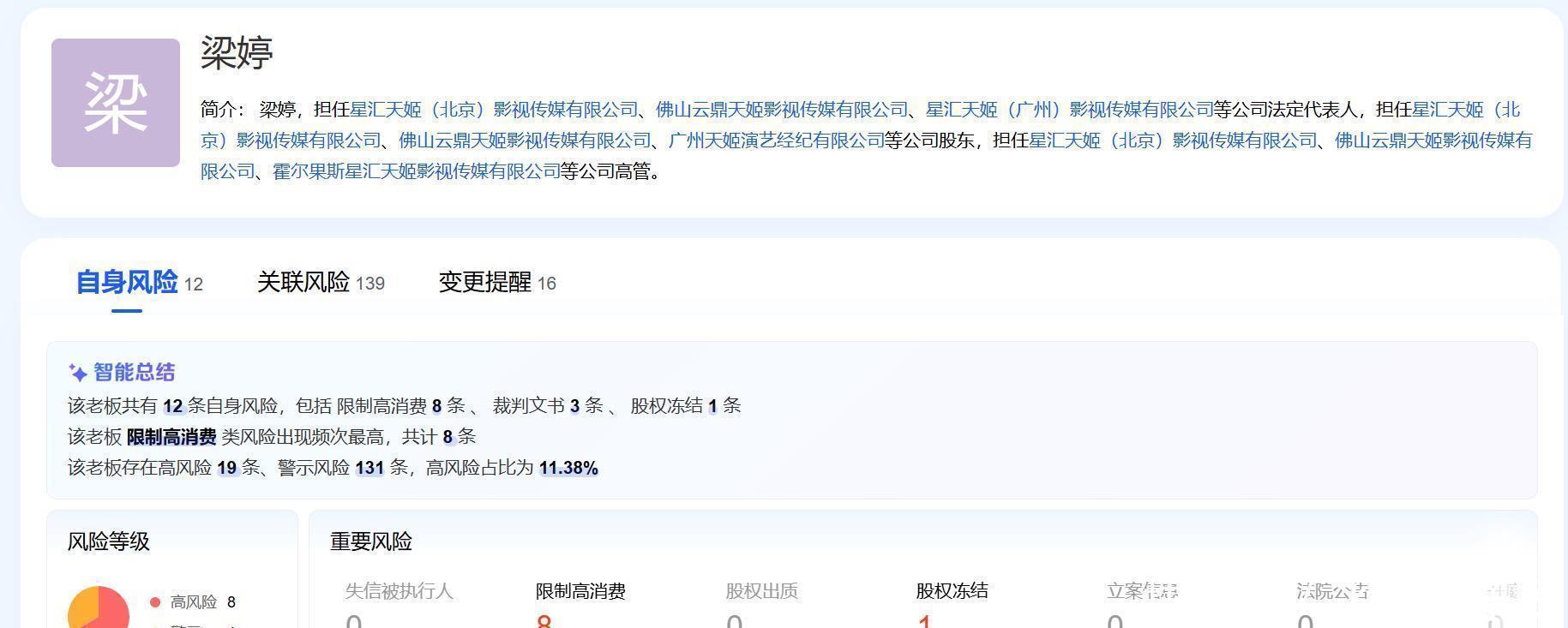Click the sparkle icon beside 智能总结
This screenshot has width=1568, height=628.
77,373
